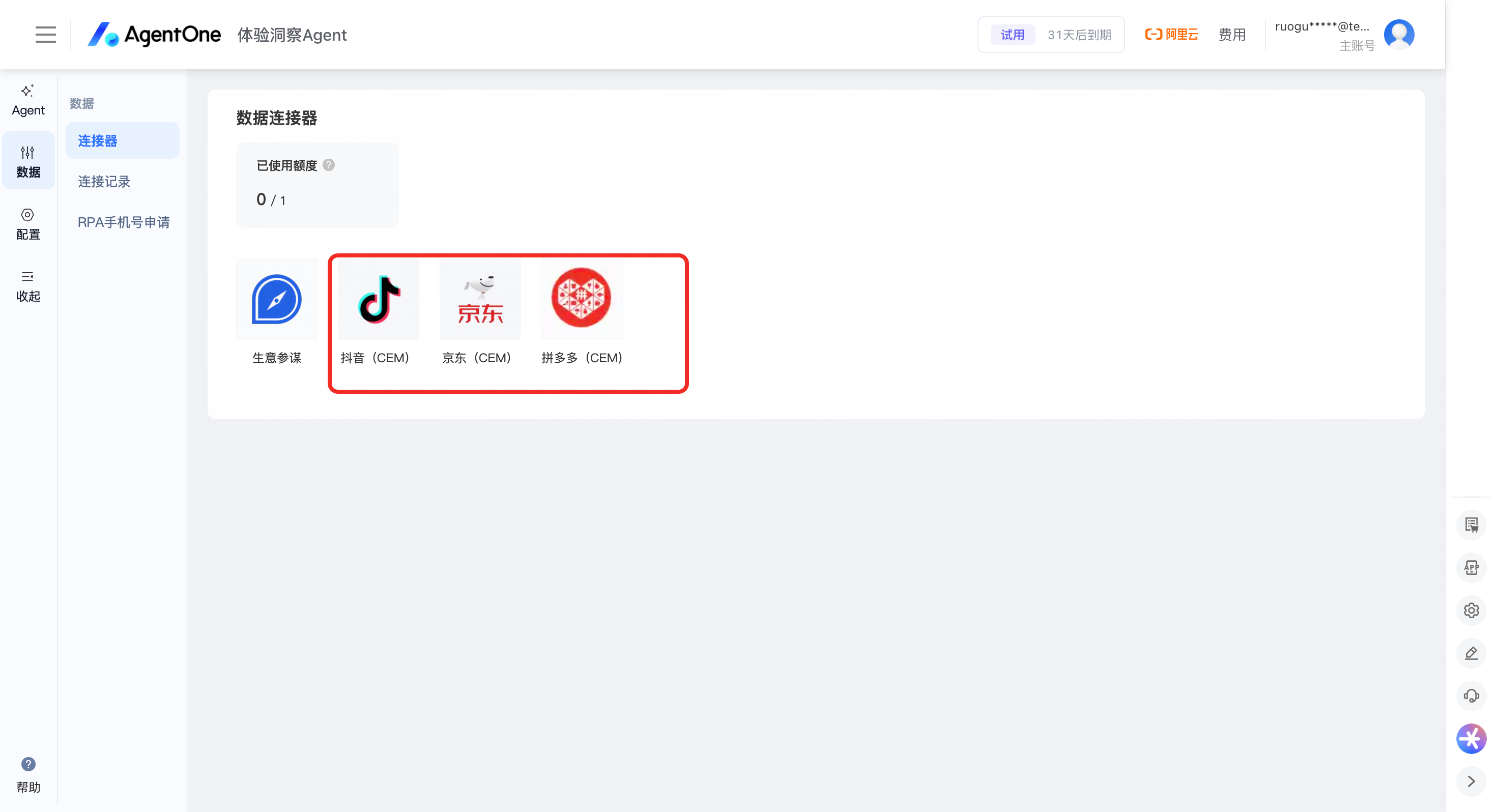Open 连接记录 menu item

click(104, 181)
